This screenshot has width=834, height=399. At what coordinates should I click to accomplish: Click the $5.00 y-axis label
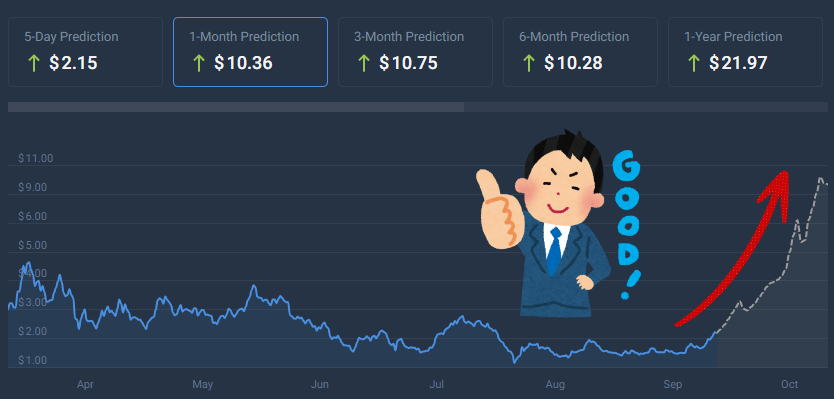32,245
